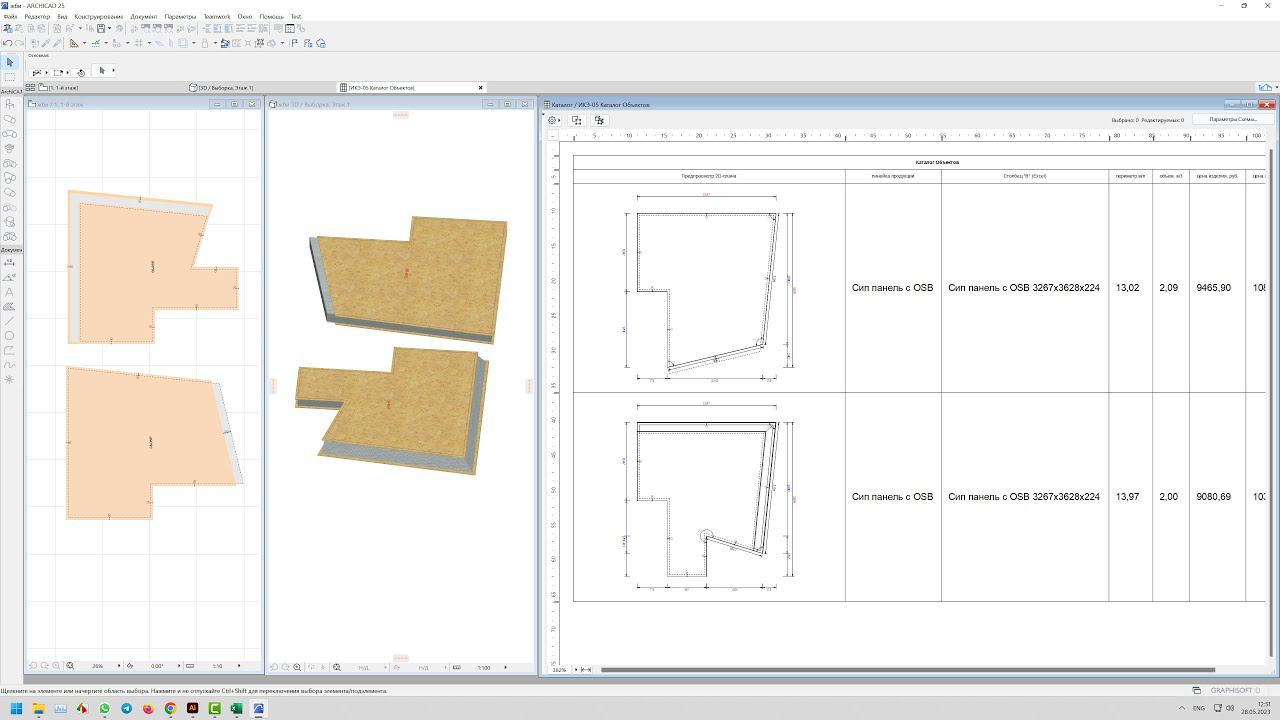Expand the 3D window scale 1:100 dropdown

click(x=505, y=667)
